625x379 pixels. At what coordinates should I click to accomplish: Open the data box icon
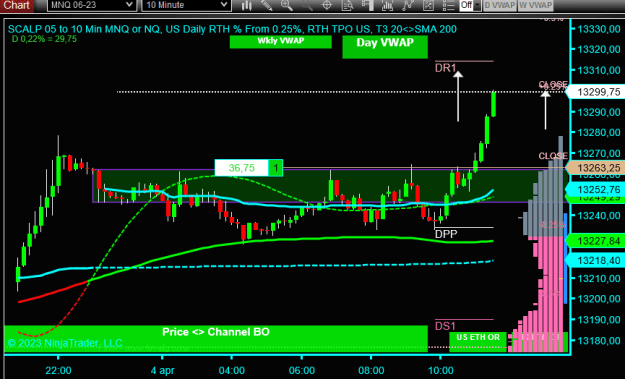click(x=347, y=5)
